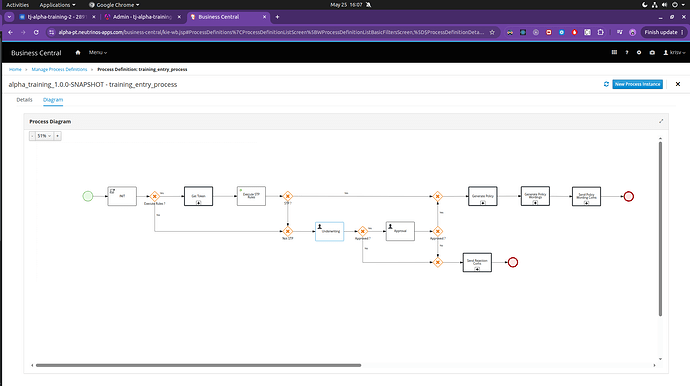Open the Google Chrome app menu
This screenshot has width=690, height=386.
coord(114,5)
